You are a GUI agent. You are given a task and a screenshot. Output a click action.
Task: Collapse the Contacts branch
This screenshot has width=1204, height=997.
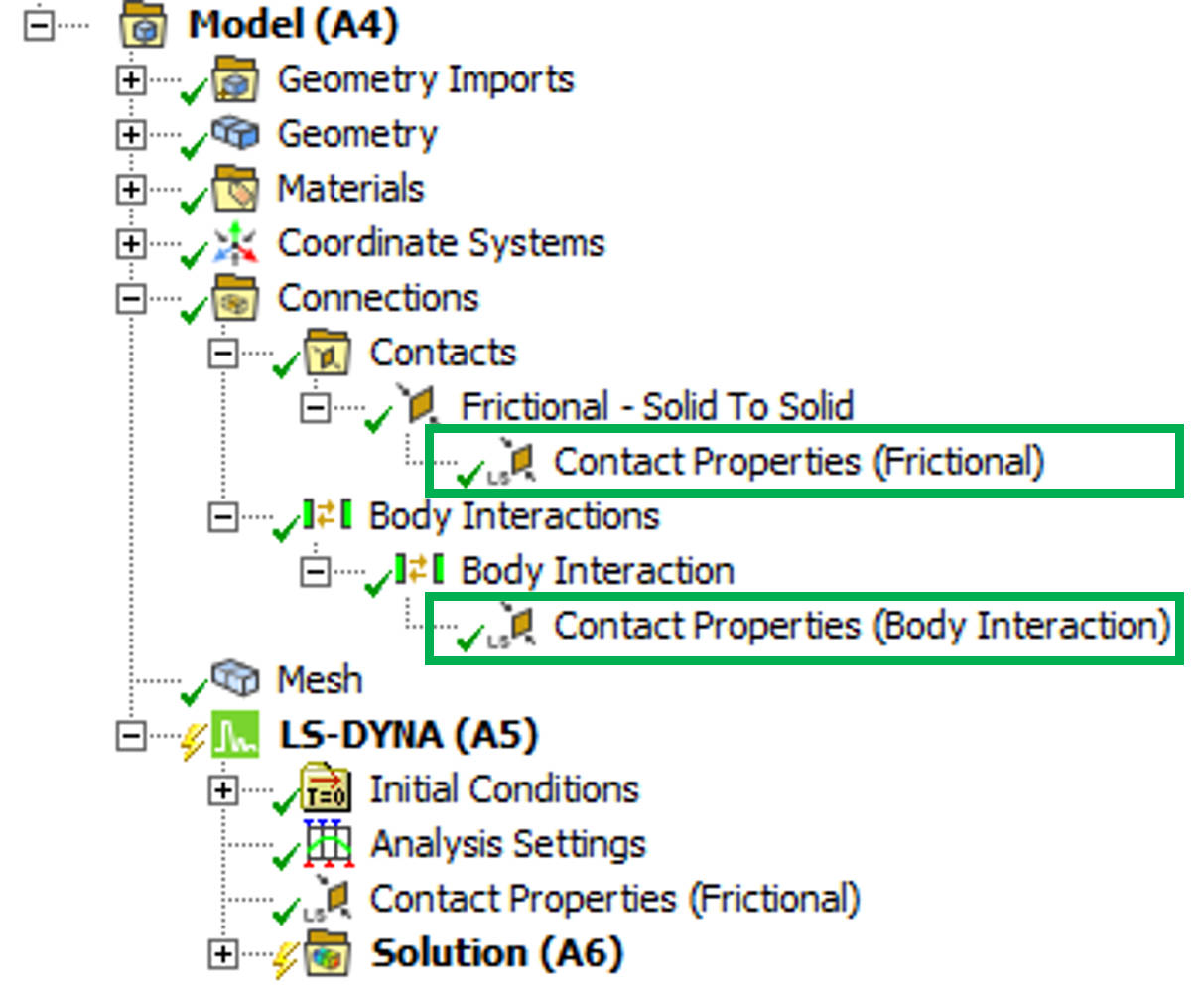coord(223,353)
